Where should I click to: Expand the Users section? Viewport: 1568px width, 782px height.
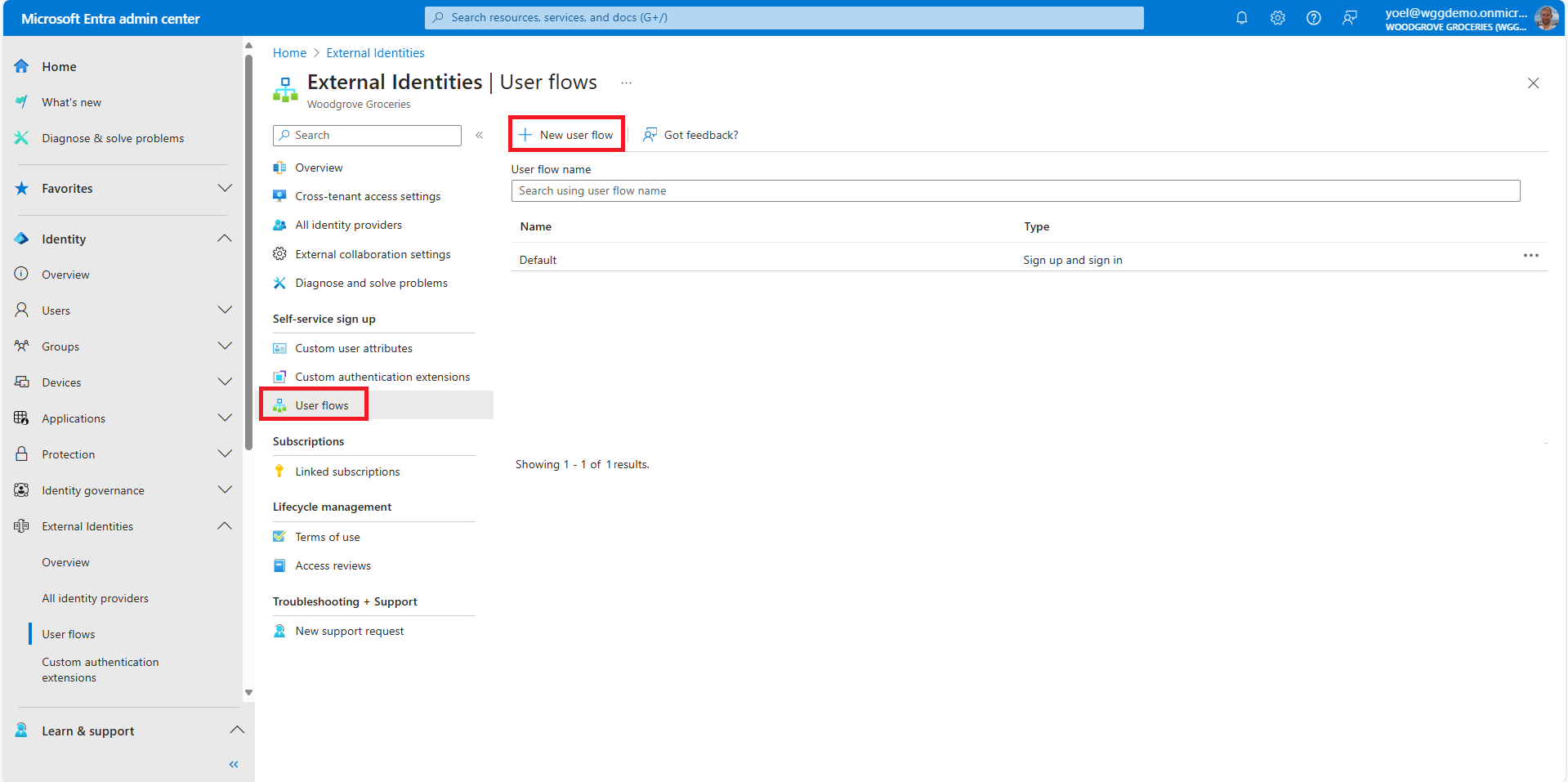coord(225,310)
